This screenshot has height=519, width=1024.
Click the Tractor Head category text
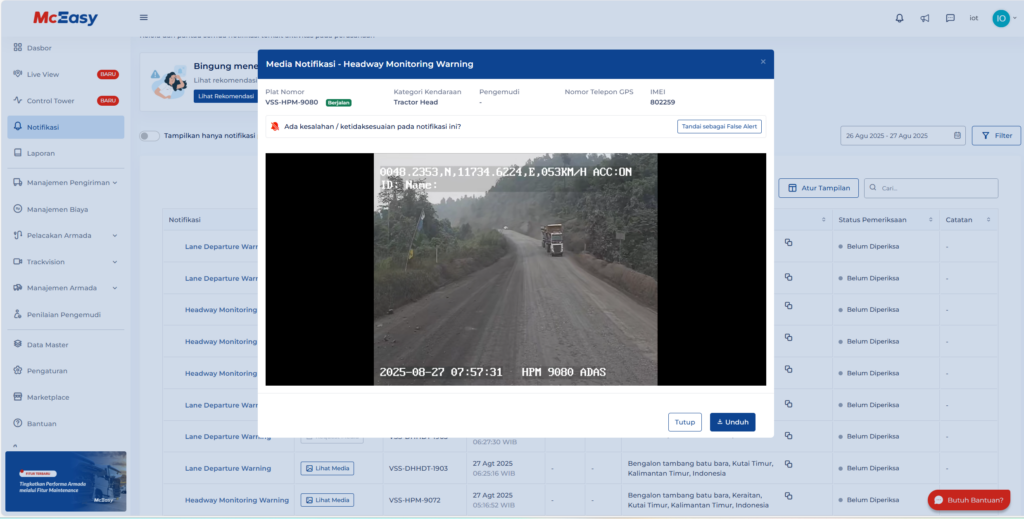[x=415, y=102]
